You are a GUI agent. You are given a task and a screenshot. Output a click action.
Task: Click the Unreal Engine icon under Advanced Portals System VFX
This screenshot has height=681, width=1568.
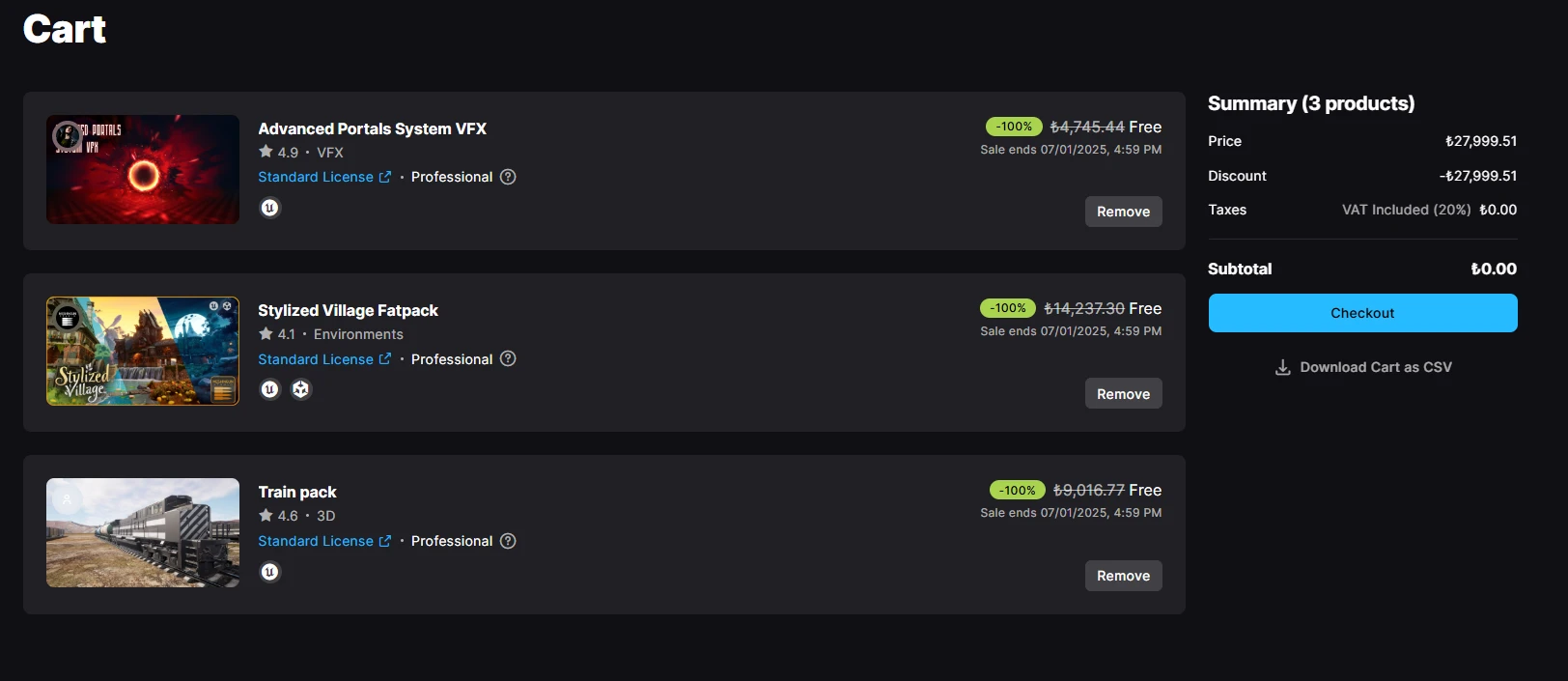(x=270, y=208)
